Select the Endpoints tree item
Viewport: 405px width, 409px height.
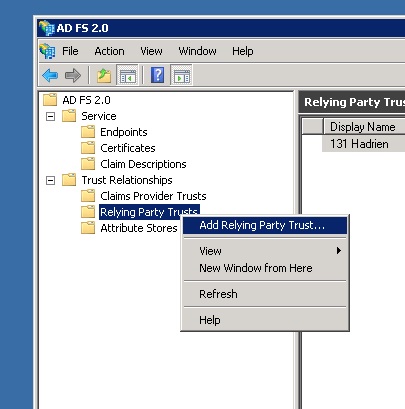coord(124,132)
